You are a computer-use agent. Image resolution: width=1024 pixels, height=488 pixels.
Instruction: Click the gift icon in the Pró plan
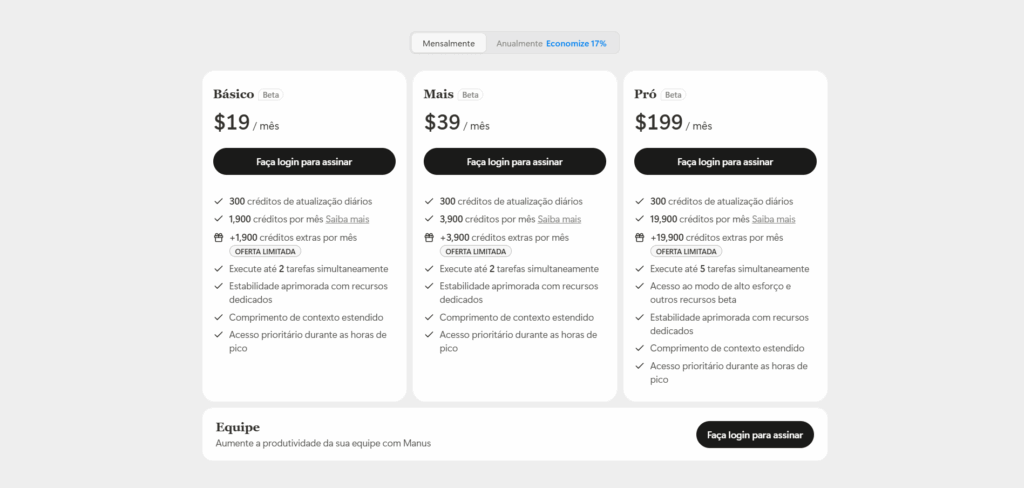pyautogui.click(x=639, y=238)
